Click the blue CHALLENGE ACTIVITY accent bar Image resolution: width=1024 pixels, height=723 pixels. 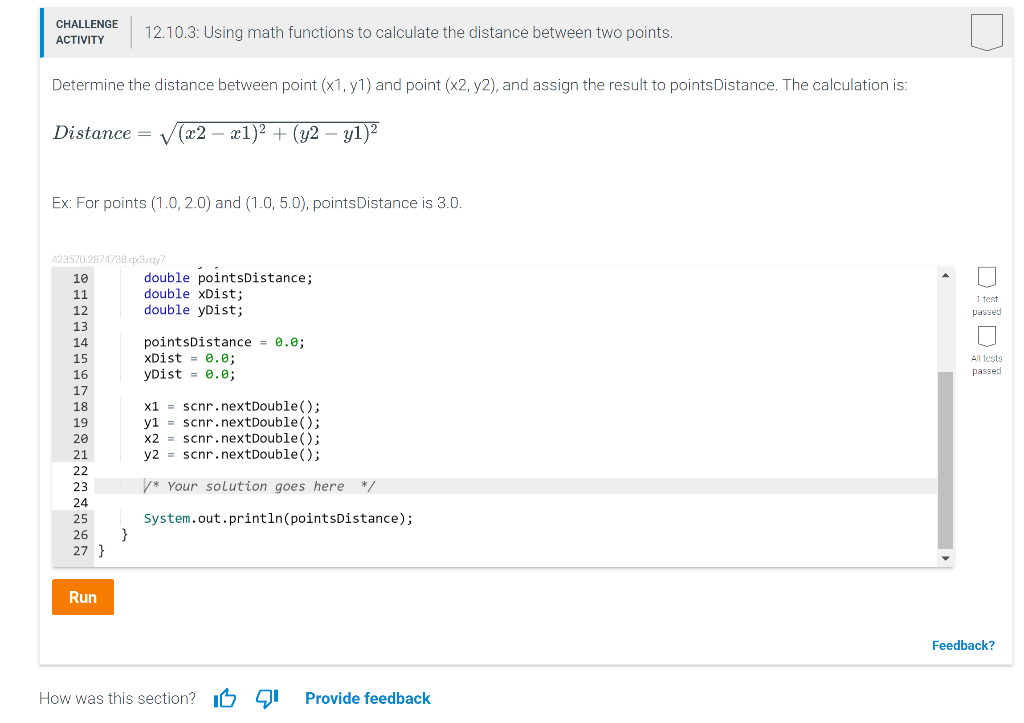point(41,33)
